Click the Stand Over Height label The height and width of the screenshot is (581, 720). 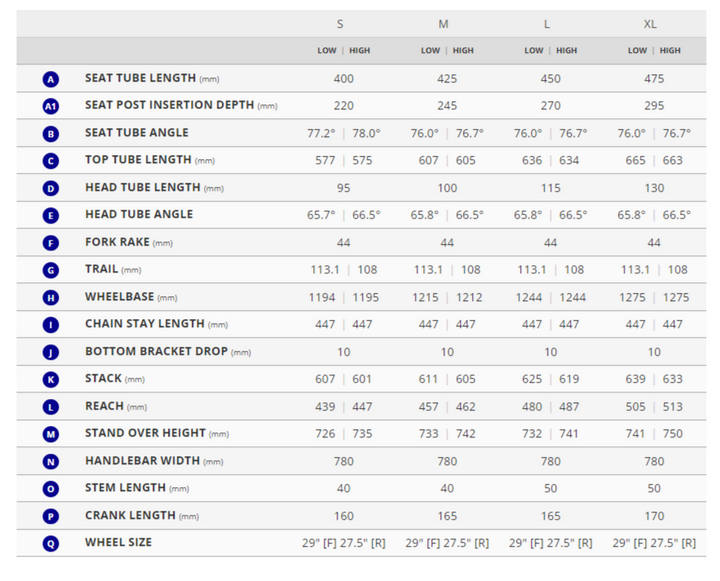[x=145, y=434]
